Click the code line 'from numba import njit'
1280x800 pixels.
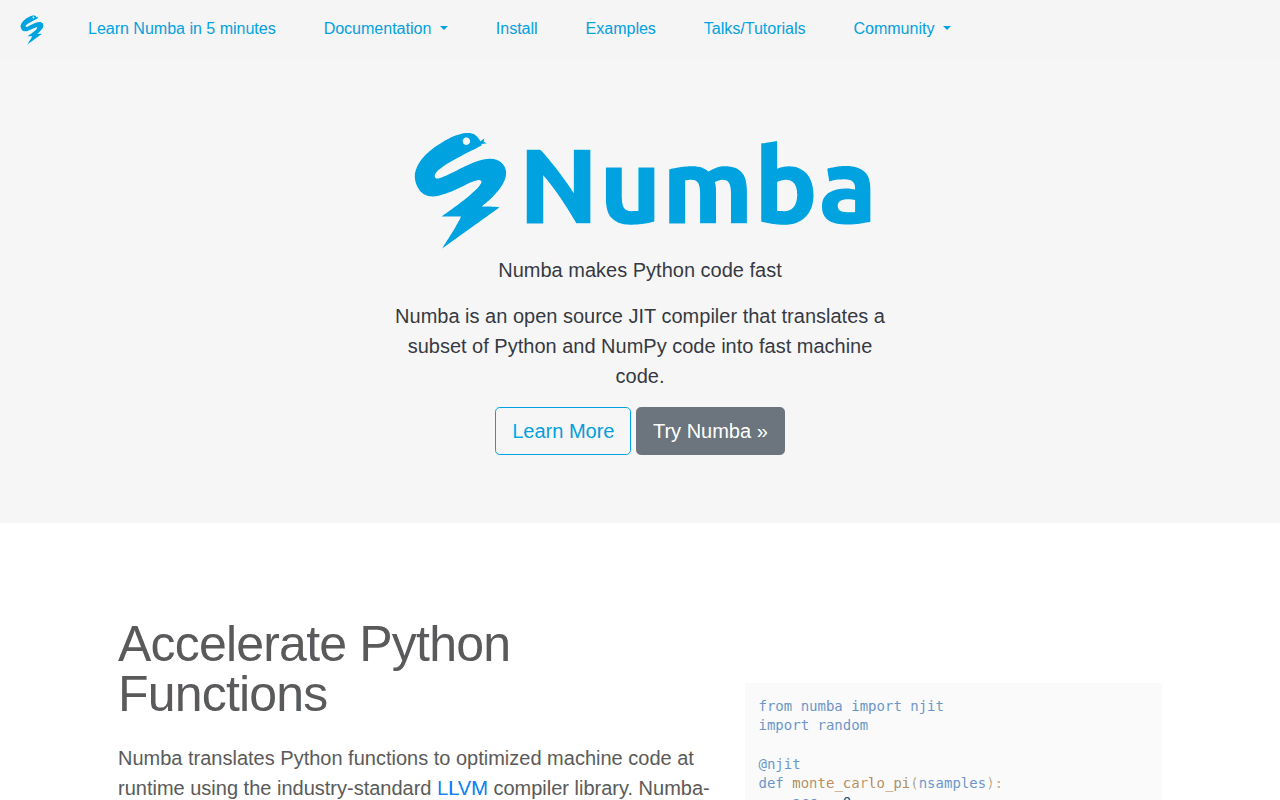[x=851, y=706]
